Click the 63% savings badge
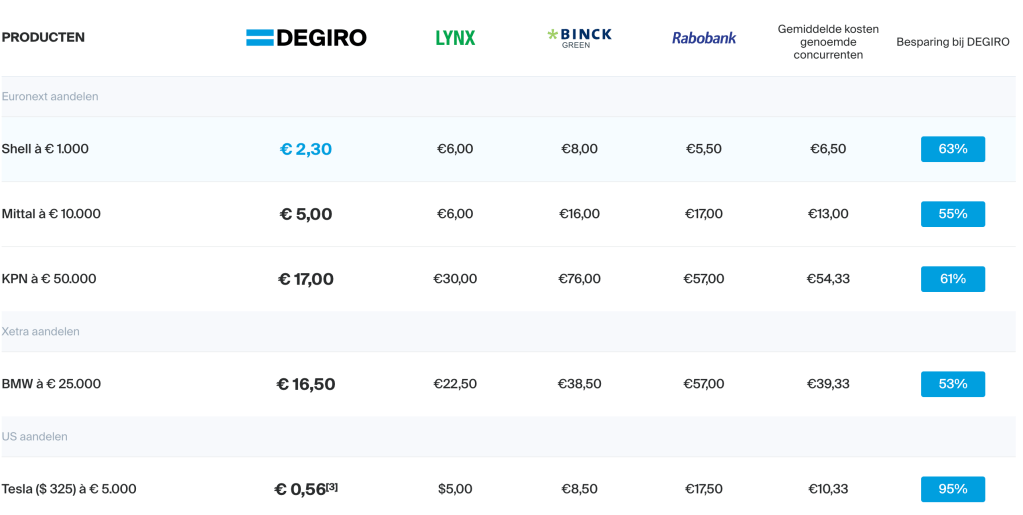Viewport: 1023px width, 515px height. tap(952, 149)
